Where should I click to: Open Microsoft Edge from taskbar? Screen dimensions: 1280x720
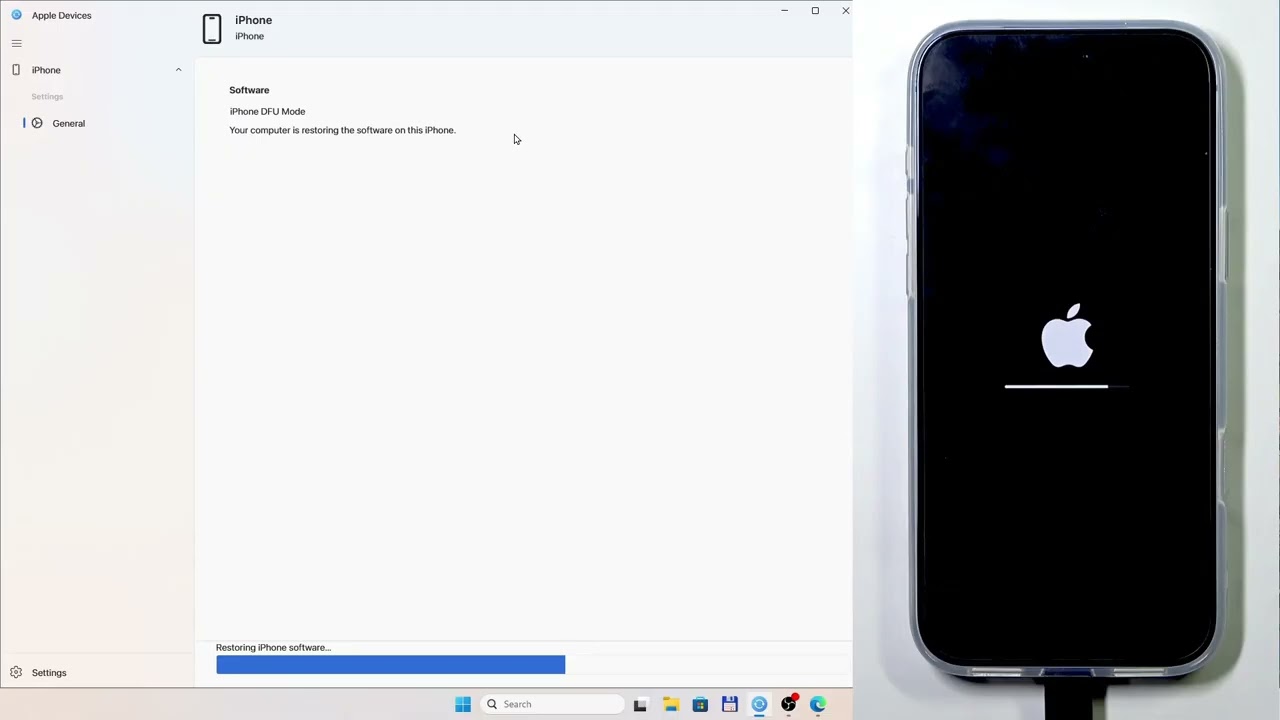(x=818, y=704)
